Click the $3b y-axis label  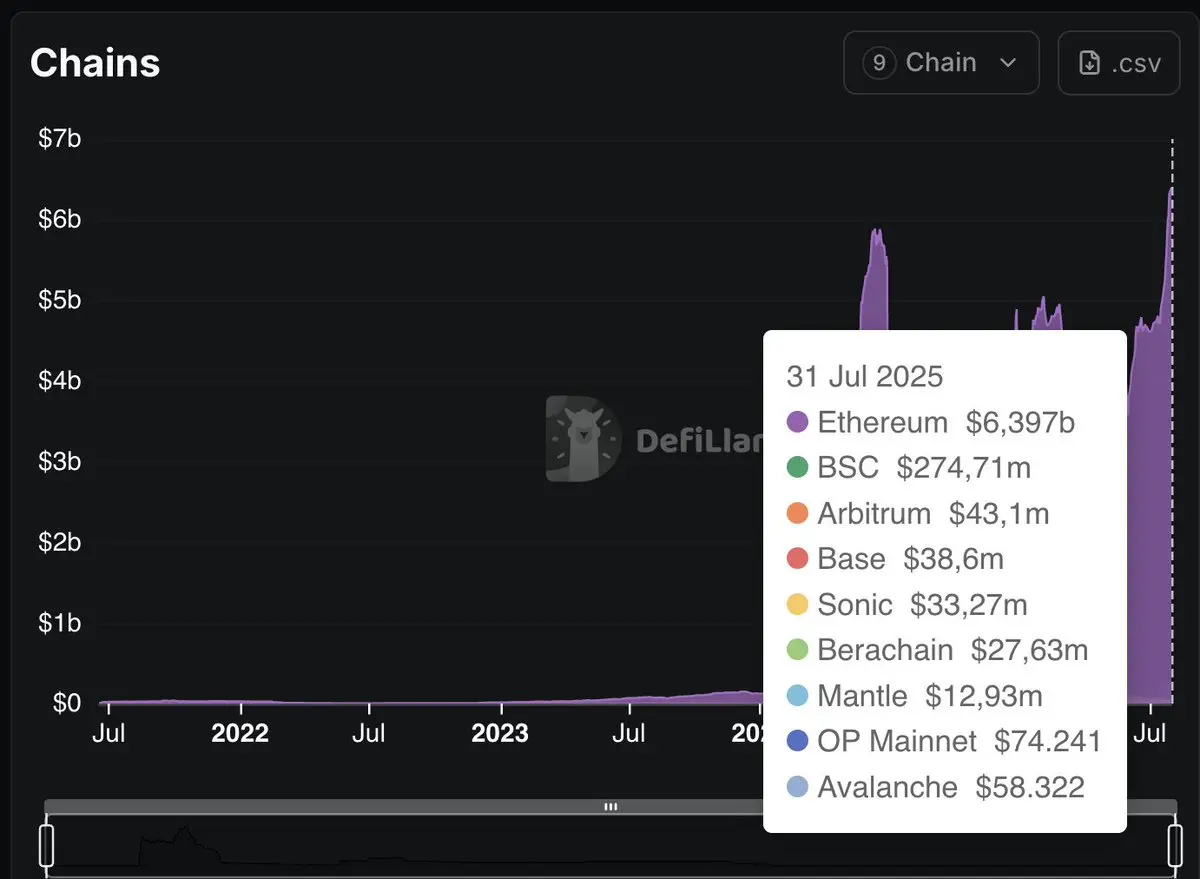pos(60,462)
